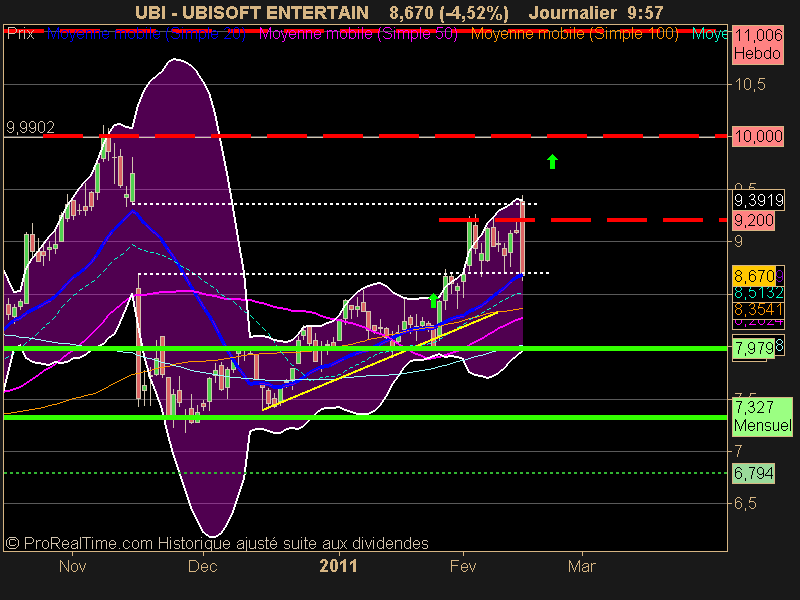Click the green 6,794 price tag

coord(754,473)
